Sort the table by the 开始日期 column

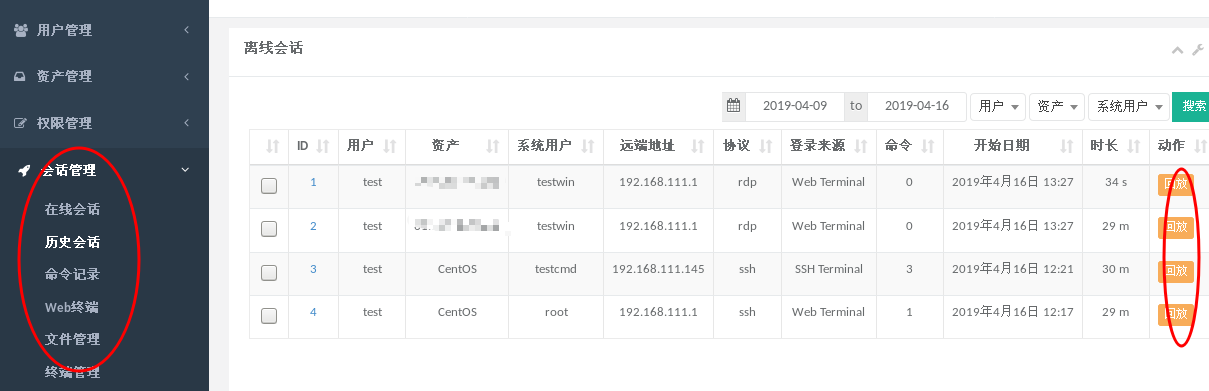(1067, 146)
